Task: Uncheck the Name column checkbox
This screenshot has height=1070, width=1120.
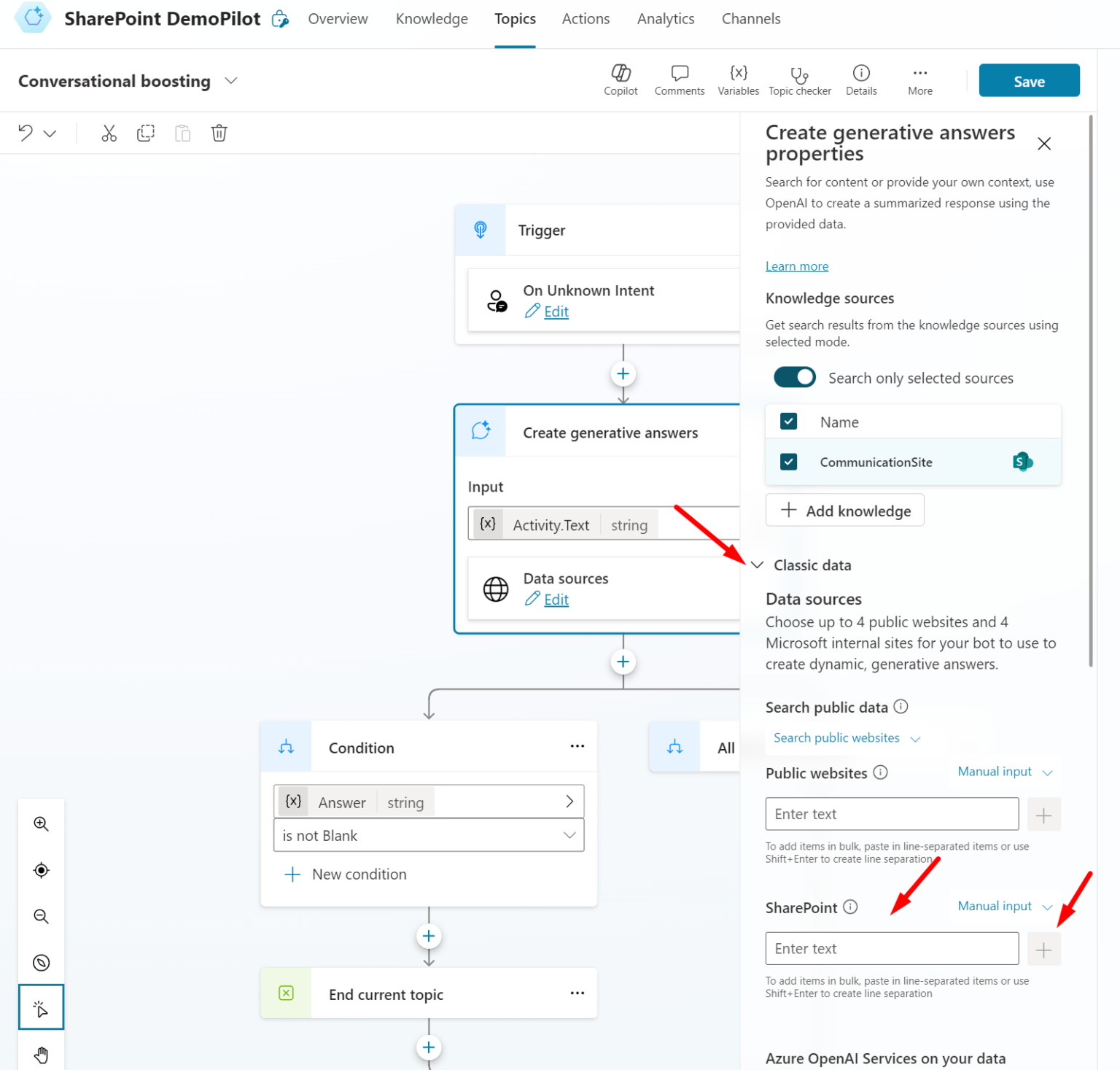Action: 788,421
